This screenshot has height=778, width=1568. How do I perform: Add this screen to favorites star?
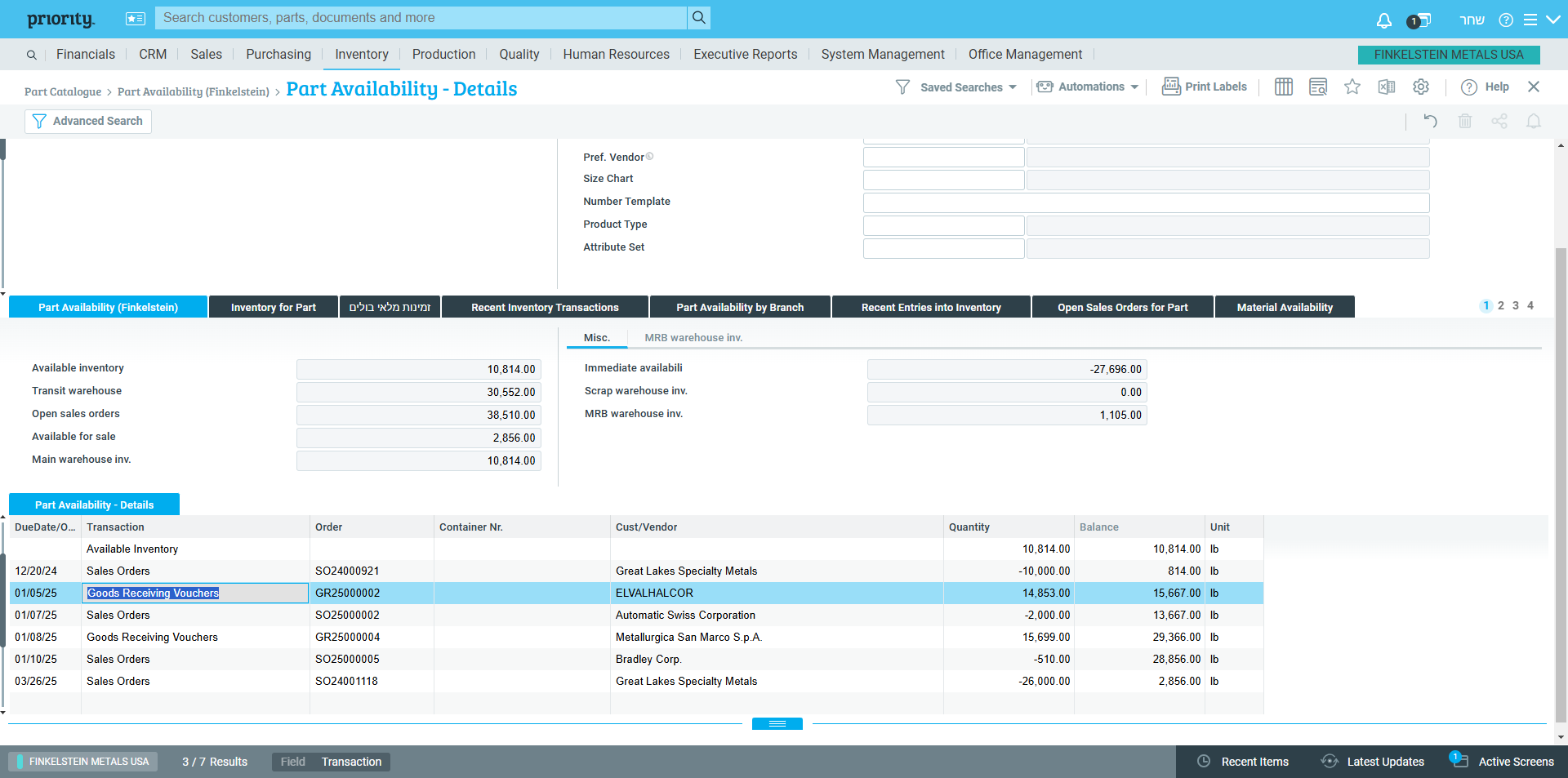point(1352,87)
